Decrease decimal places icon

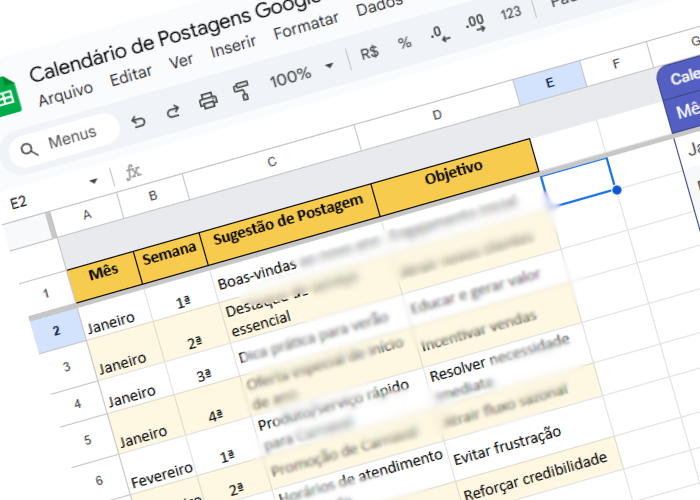coord(441,33)
